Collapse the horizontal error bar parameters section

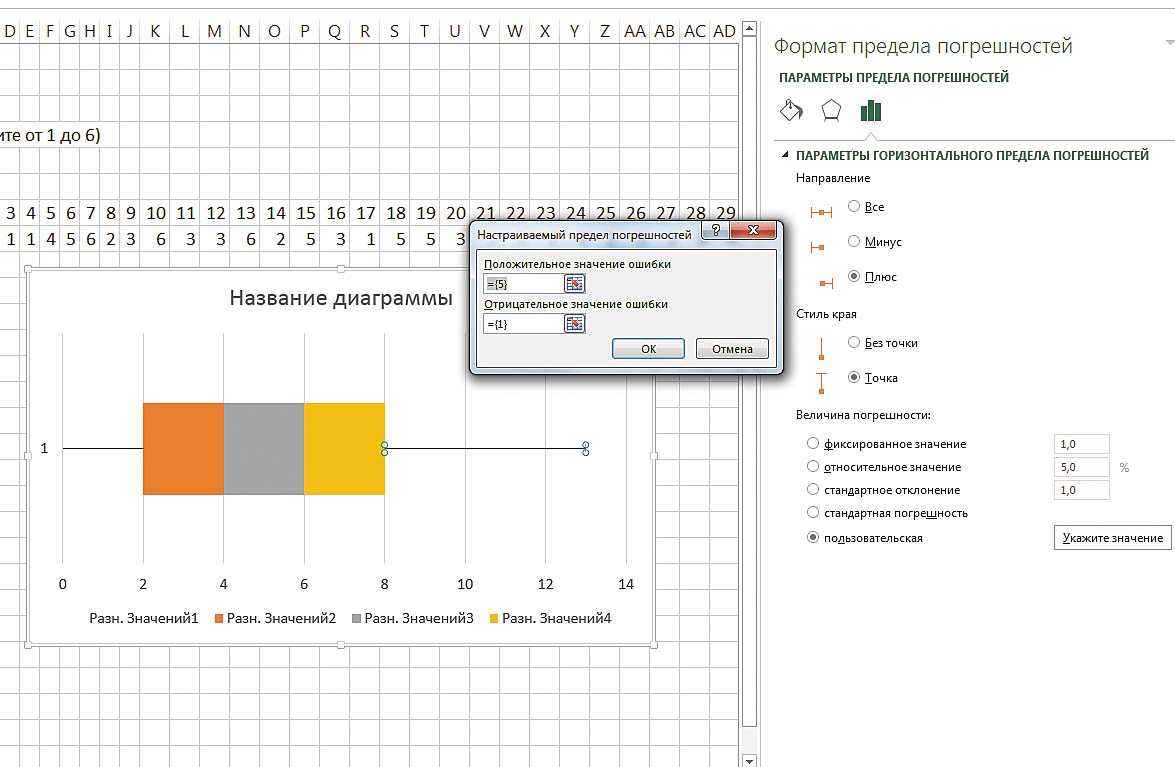(x=785, y=156)
